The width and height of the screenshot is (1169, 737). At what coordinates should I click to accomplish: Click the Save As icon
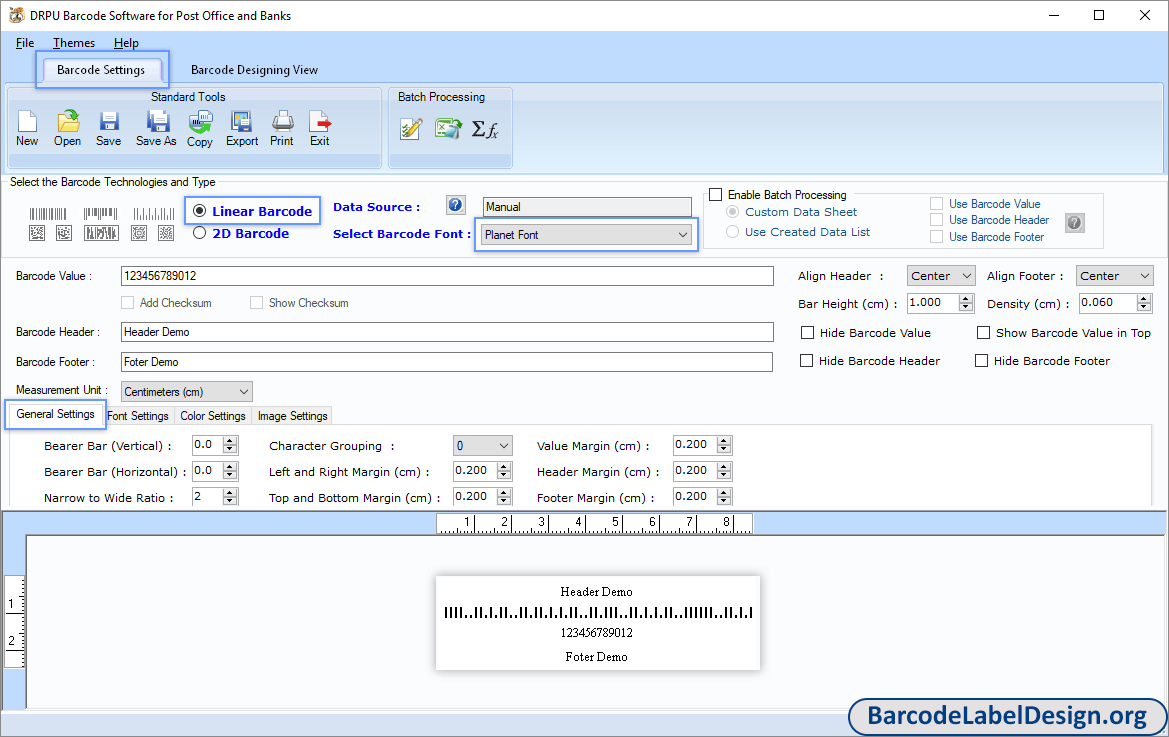coord(157,122)
